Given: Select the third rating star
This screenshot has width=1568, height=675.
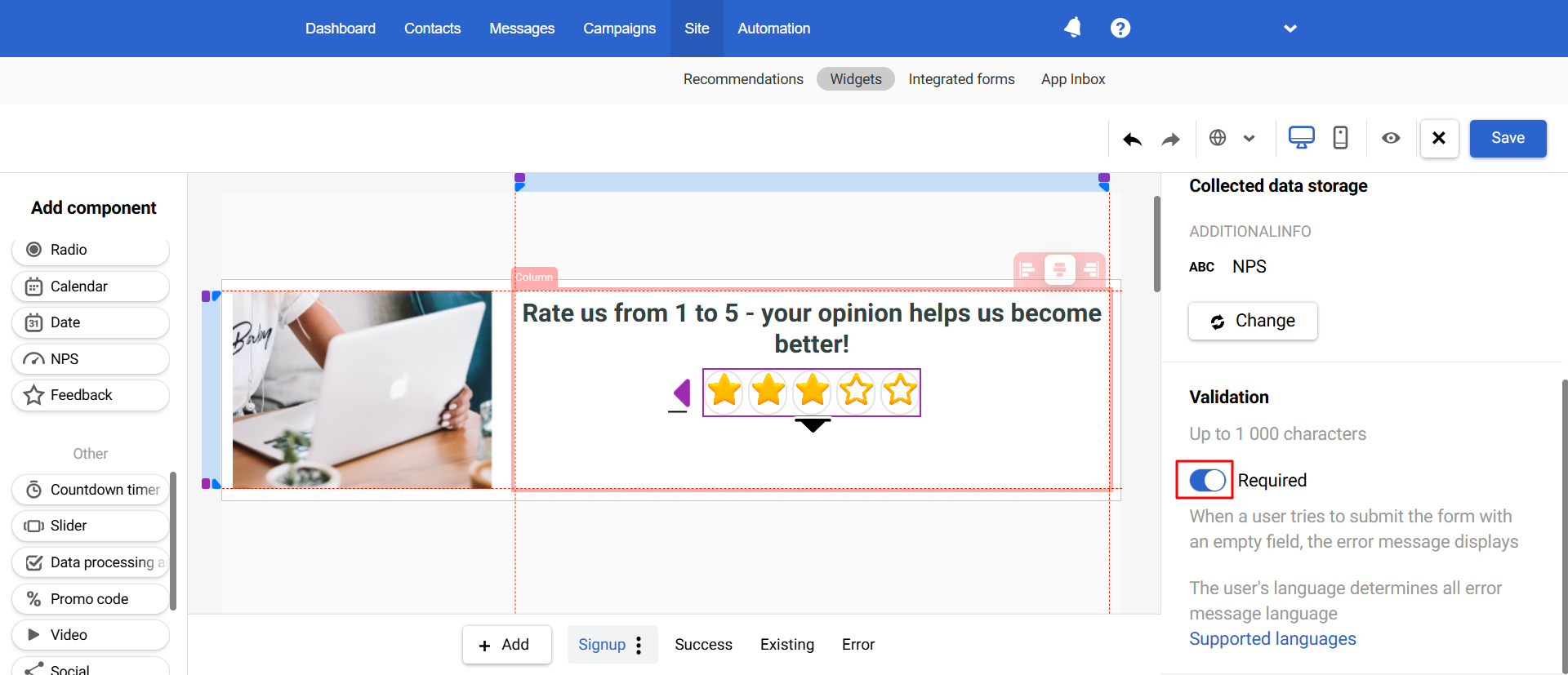Looking at the screenshot, I should point(813,392).
